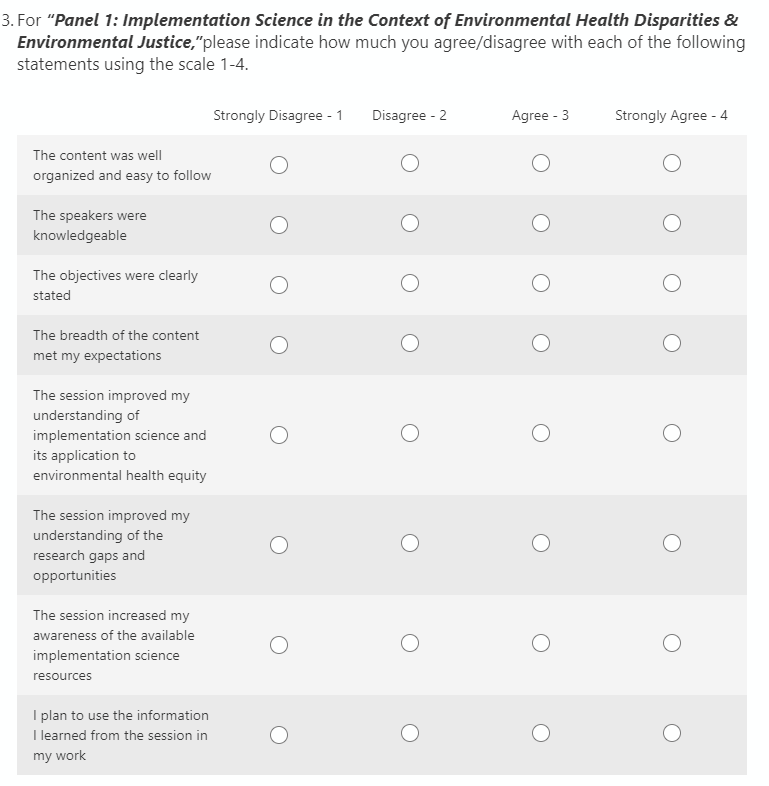Screen dimensions: 769x786
Task: Mark Agree for plan to use information
Action: [x=541, y=734]
